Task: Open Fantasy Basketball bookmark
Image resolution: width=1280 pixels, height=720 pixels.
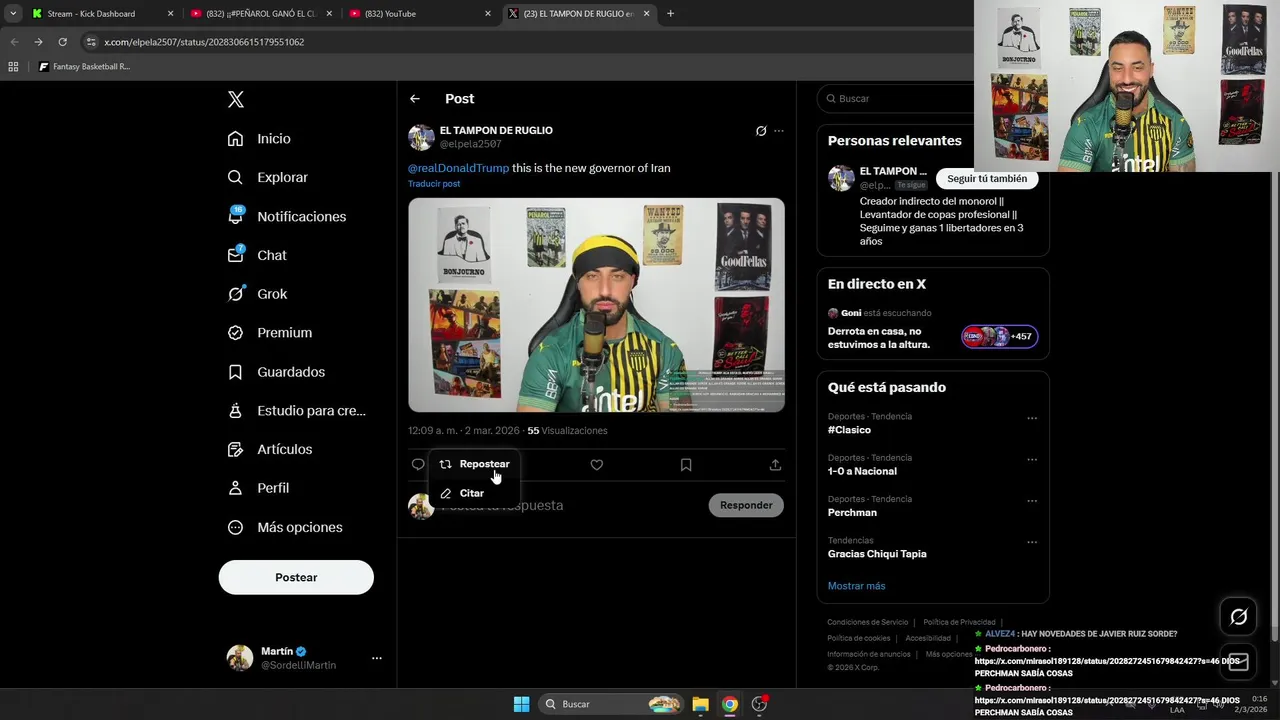Action: pos(84,67)
